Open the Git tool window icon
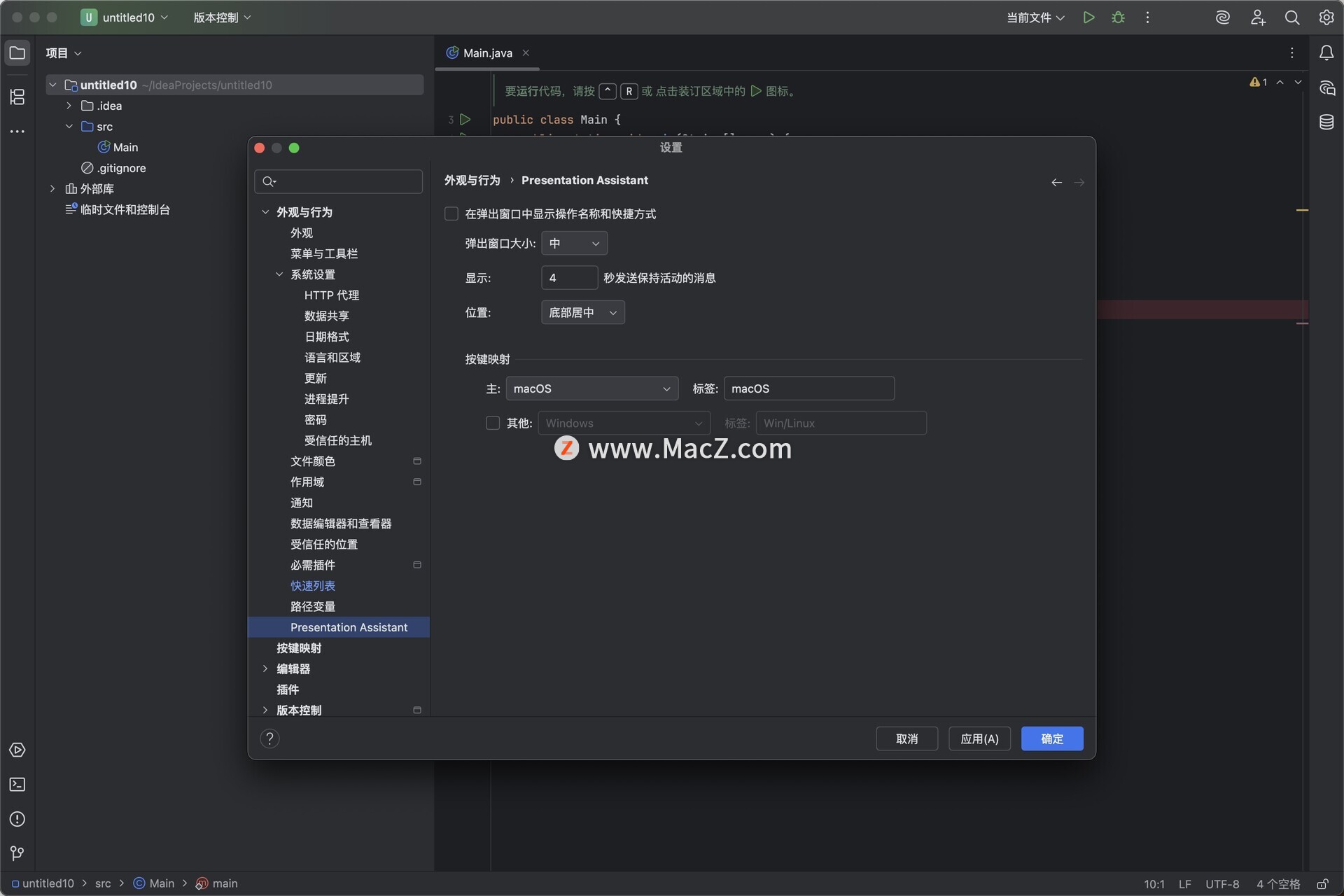Image resolution: width=1344 pixels, height=896 pixels. tap(17, 853)
